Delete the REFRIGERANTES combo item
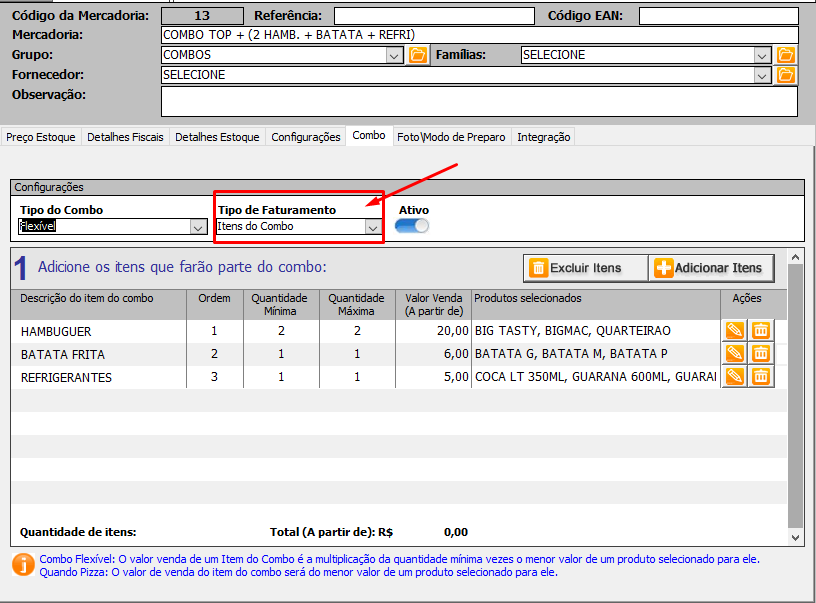The height and width of the screenshot is (603, 816). (760, 376)
